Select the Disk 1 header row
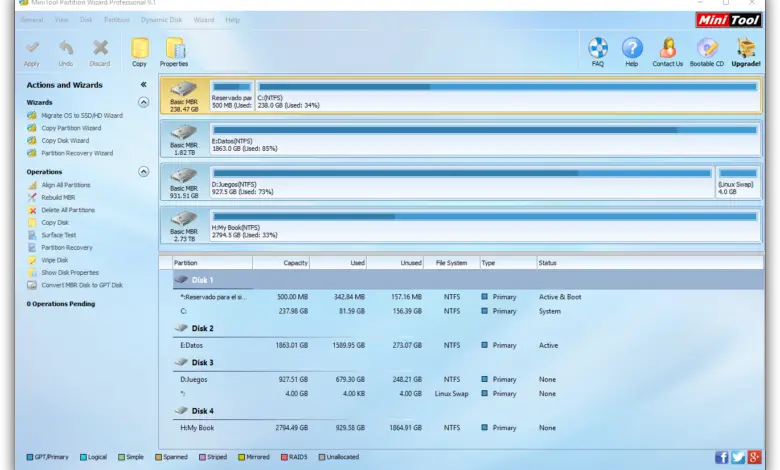The width and height of the screenshot is (780, 470). pos(468,280)
